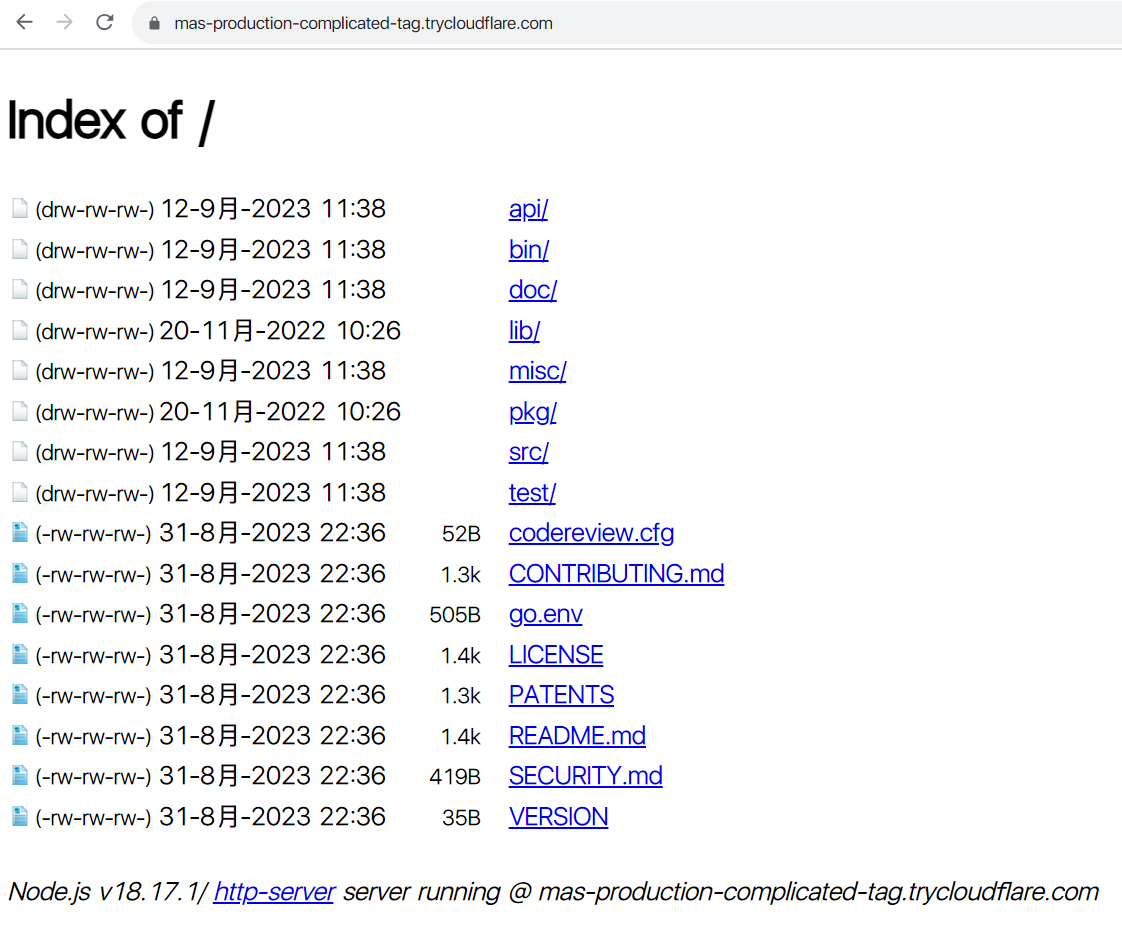Click the folder icon beside api/
The image size is (1122, 925).
[x=20, y=209]
